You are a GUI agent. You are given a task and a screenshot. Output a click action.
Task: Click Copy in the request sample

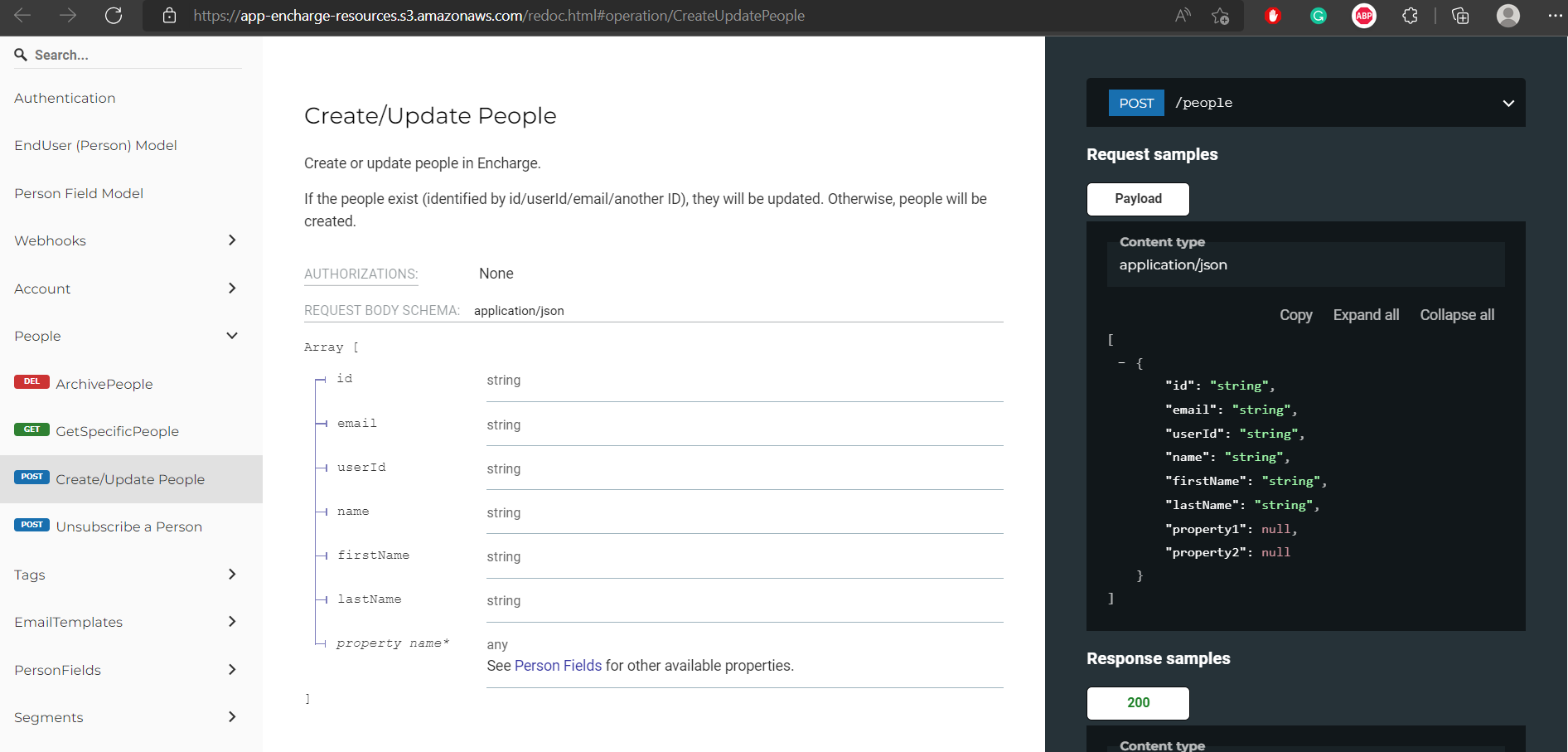point(1295,315)
